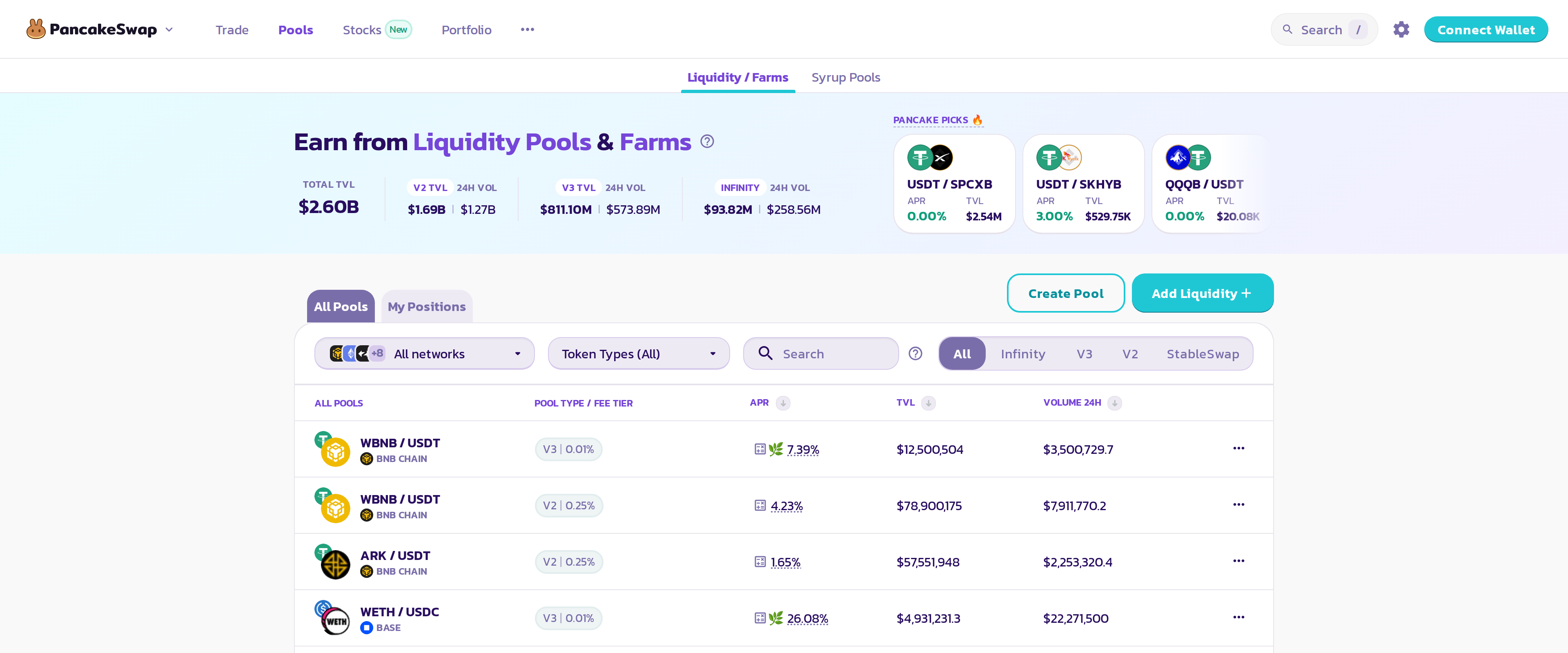
Task: Click the $78,900,175 TVL value
Action: [x=929, y=505]
